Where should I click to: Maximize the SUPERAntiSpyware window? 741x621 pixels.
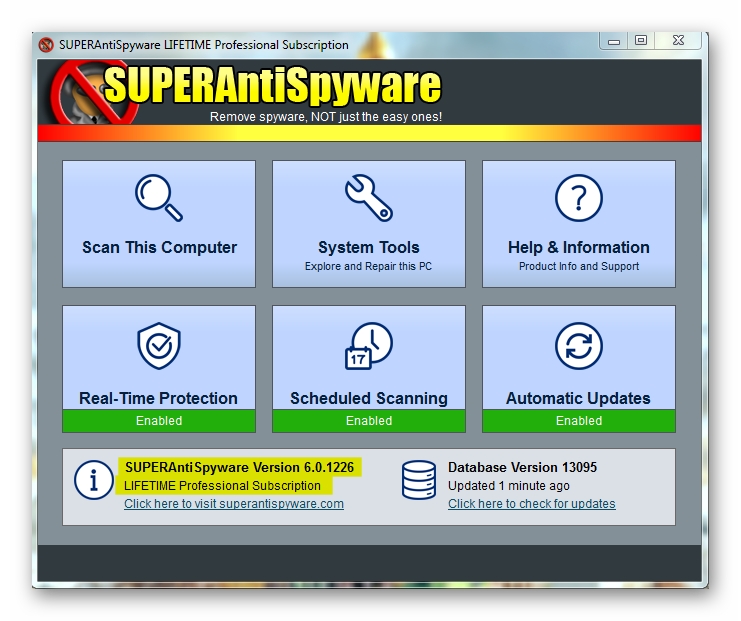click(641, 41)
